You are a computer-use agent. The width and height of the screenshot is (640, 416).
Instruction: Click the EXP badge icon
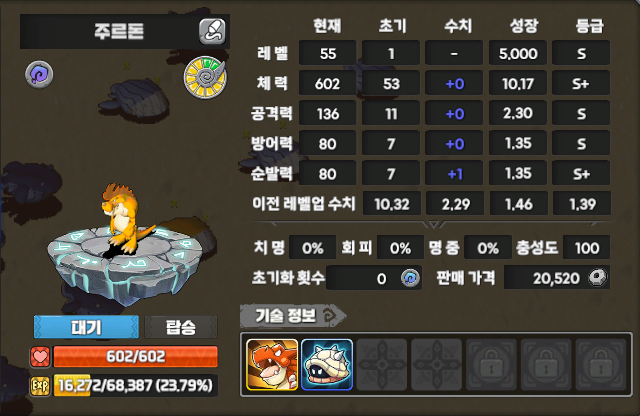[40, 385]
